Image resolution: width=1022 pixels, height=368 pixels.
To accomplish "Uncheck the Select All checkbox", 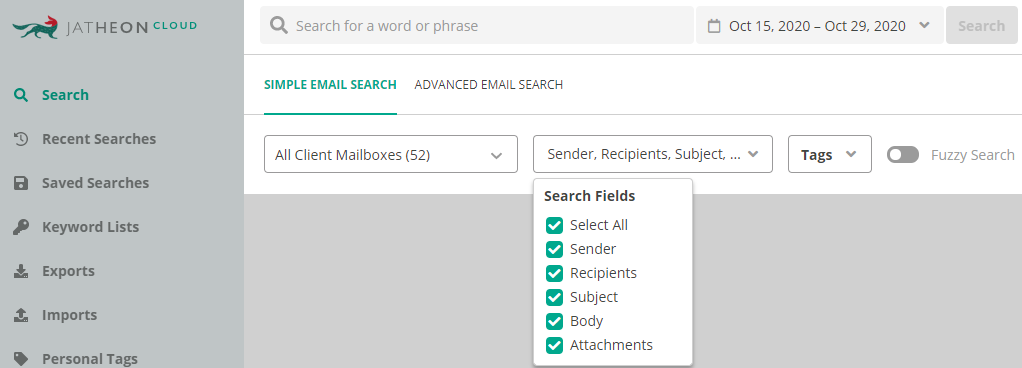I will [554, 225].
